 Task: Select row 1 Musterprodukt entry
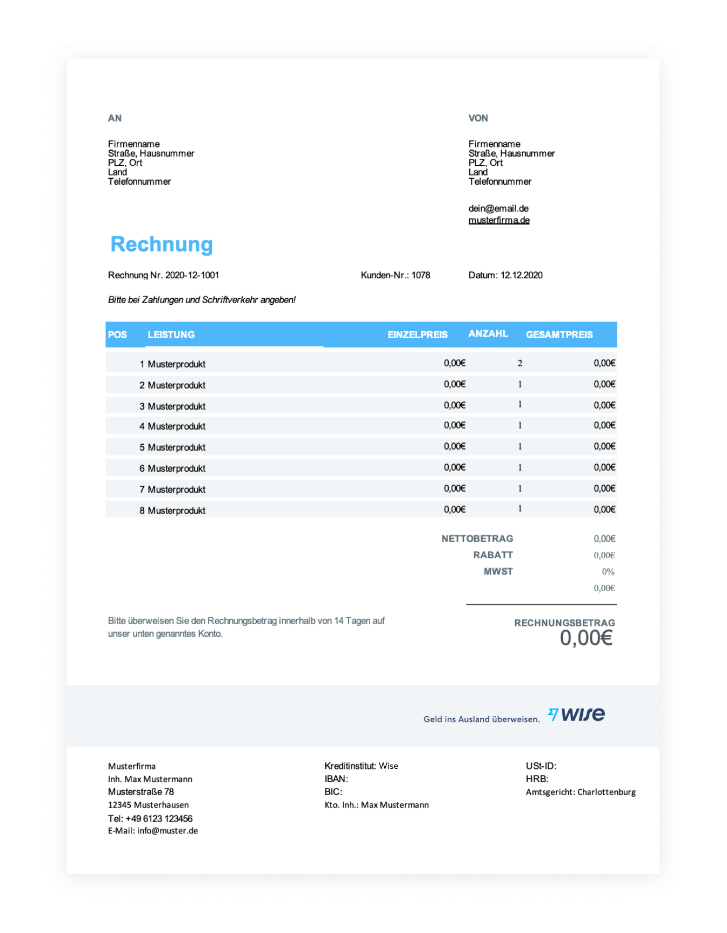tap(176, 364)
